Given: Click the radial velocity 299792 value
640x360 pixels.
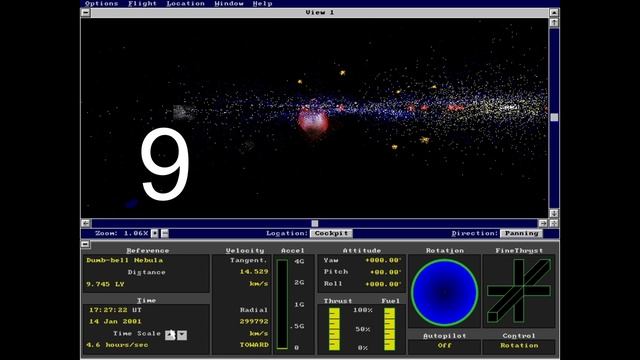Looking at the screenshot, I should click(254, 322).
